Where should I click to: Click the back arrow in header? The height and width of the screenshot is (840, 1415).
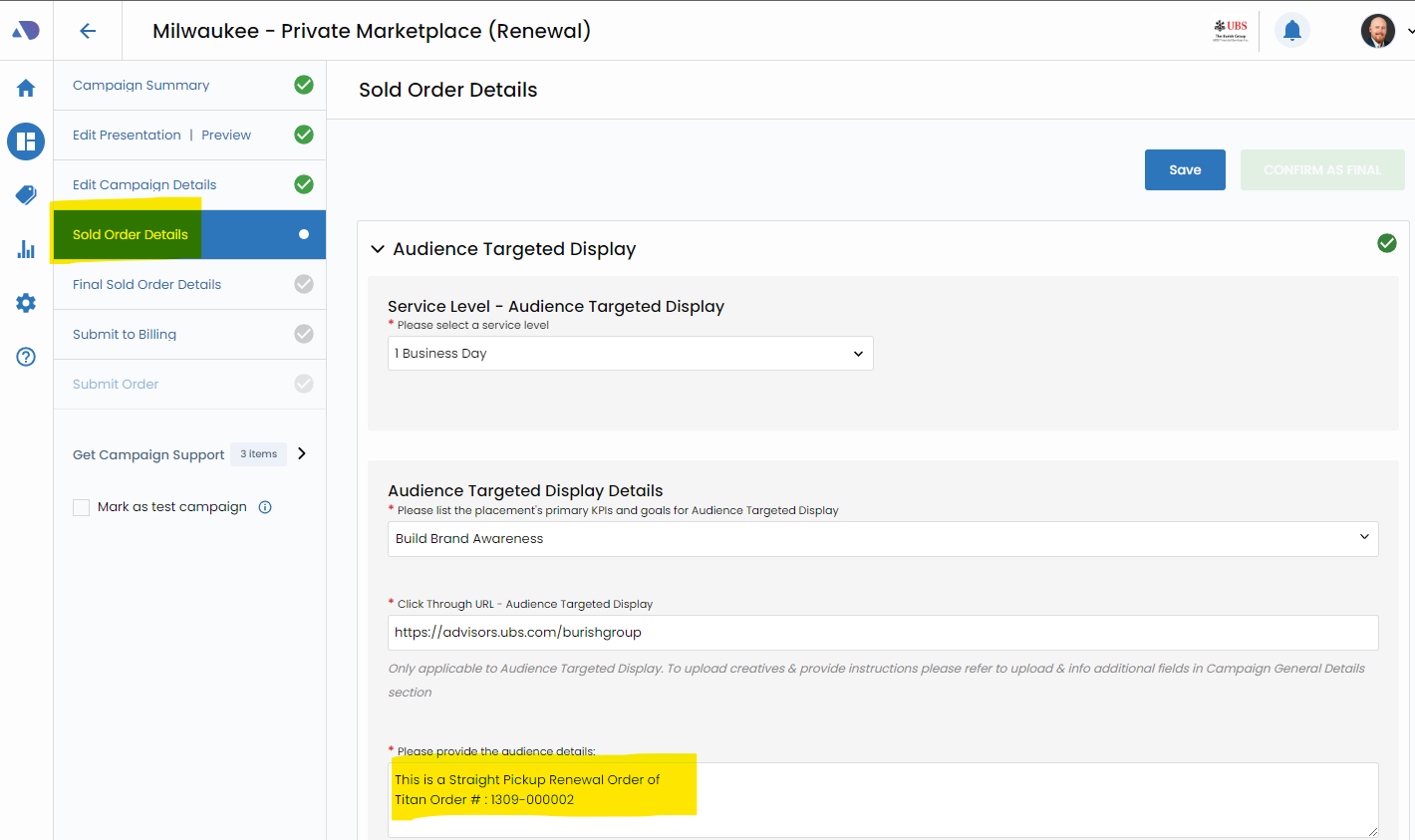pos(88,31)
